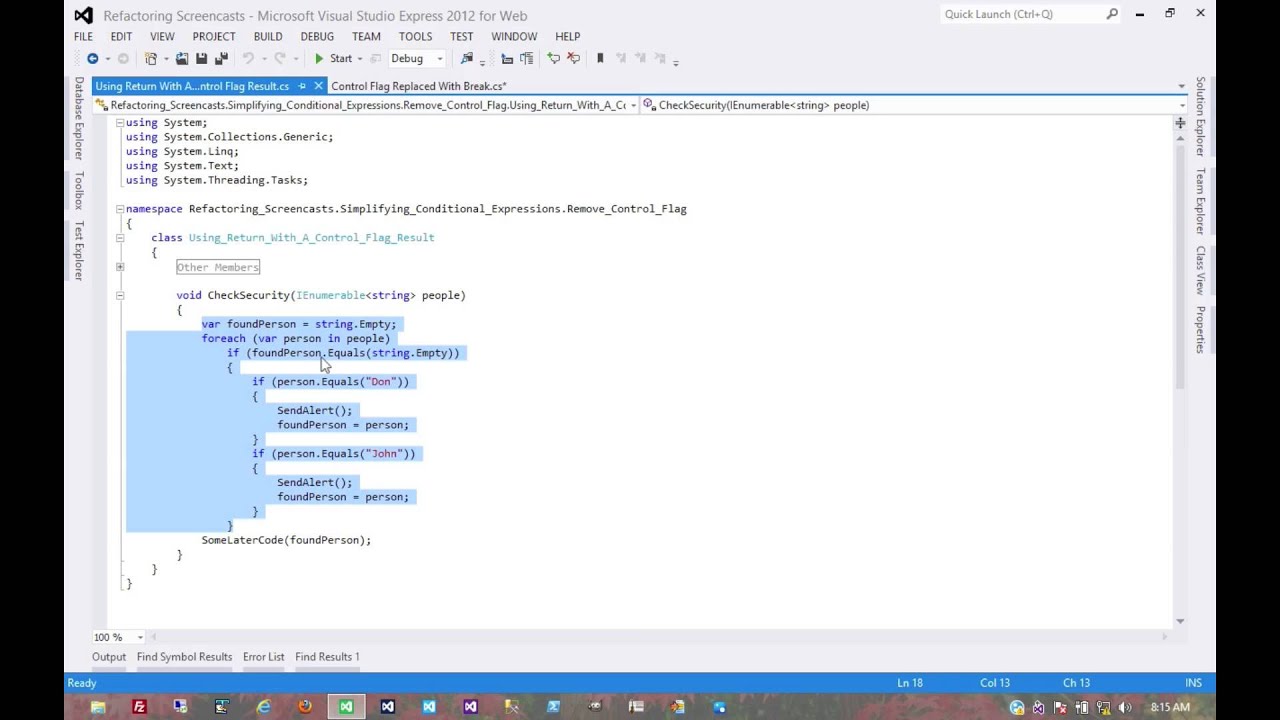
Task: Open the Team Explorer side panel
Action: (x=1200, y=201)
